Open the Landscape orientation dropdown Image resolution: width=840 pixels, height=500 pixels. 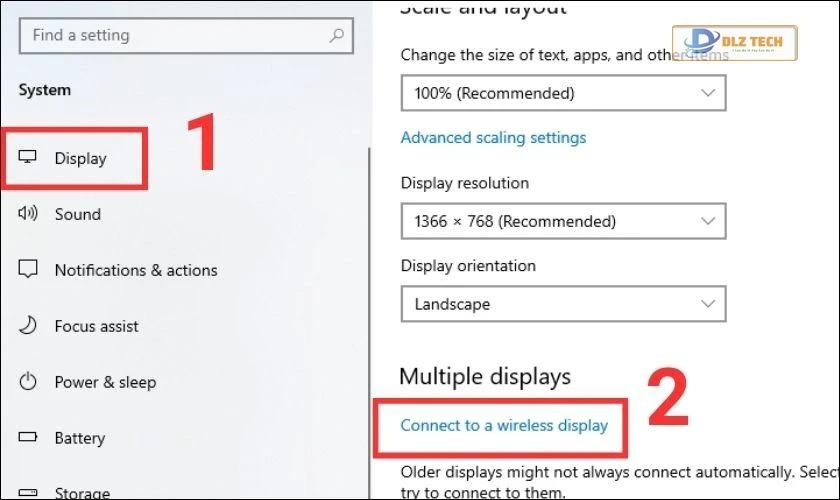564,304
